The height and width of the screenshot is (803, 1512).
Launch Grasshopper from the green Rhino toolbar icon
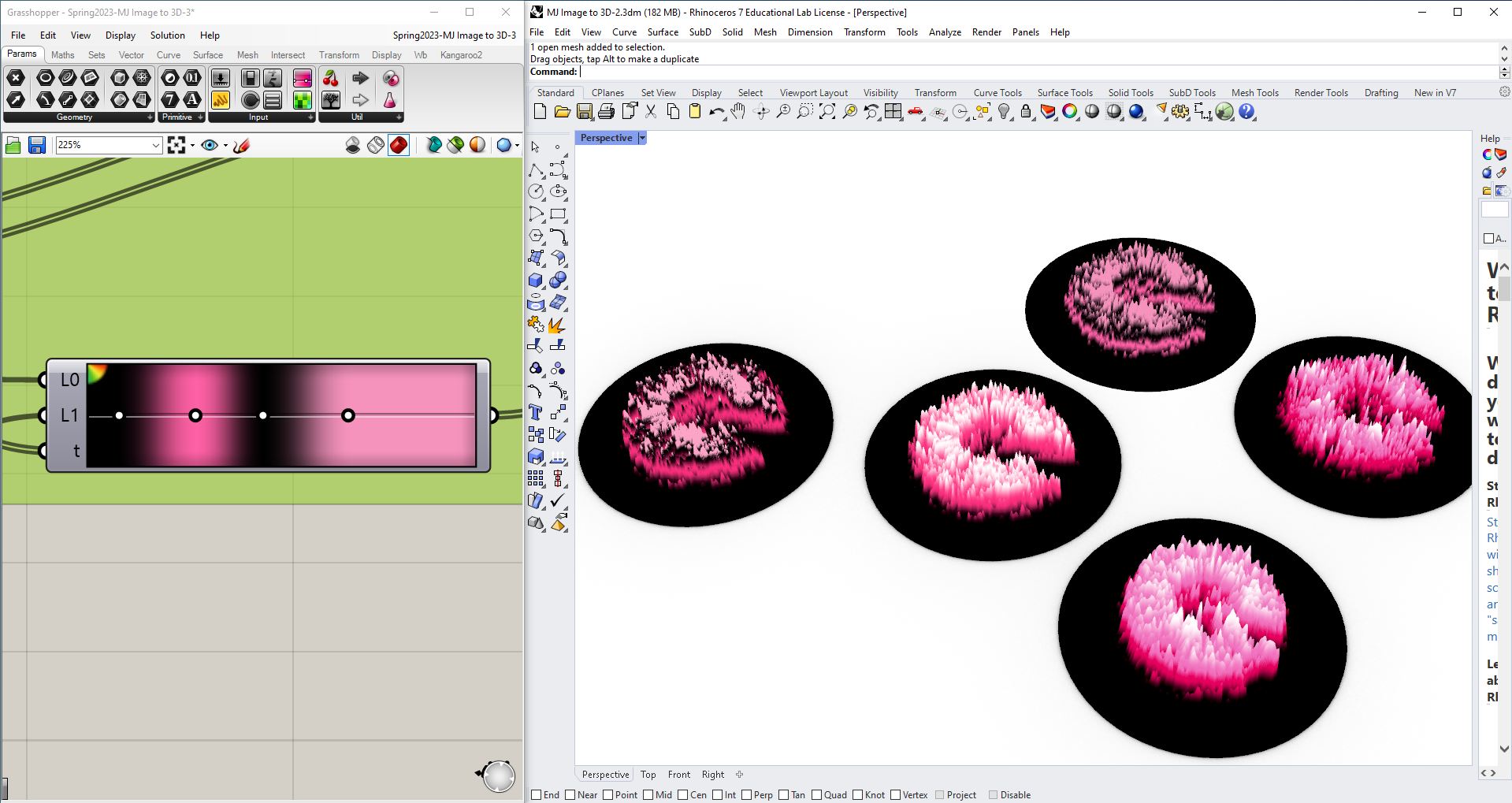click(x=1224, y=112)
